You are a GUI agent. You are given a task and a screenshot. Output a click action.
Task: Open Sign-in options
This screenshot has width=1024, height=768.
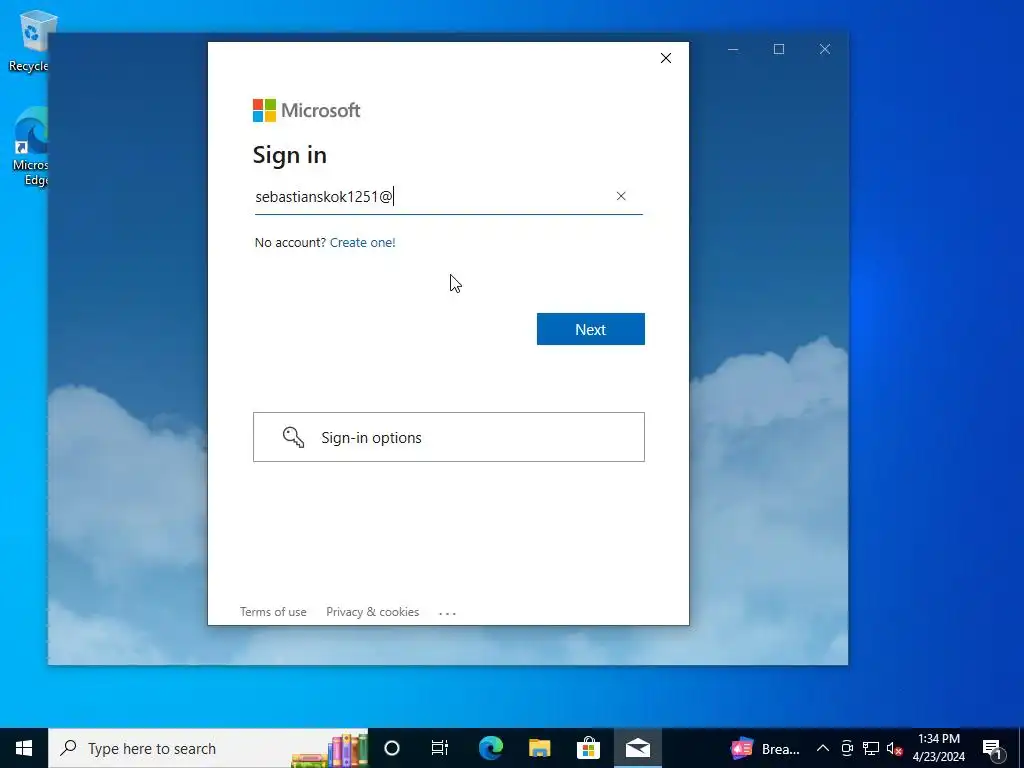point(449,437)
